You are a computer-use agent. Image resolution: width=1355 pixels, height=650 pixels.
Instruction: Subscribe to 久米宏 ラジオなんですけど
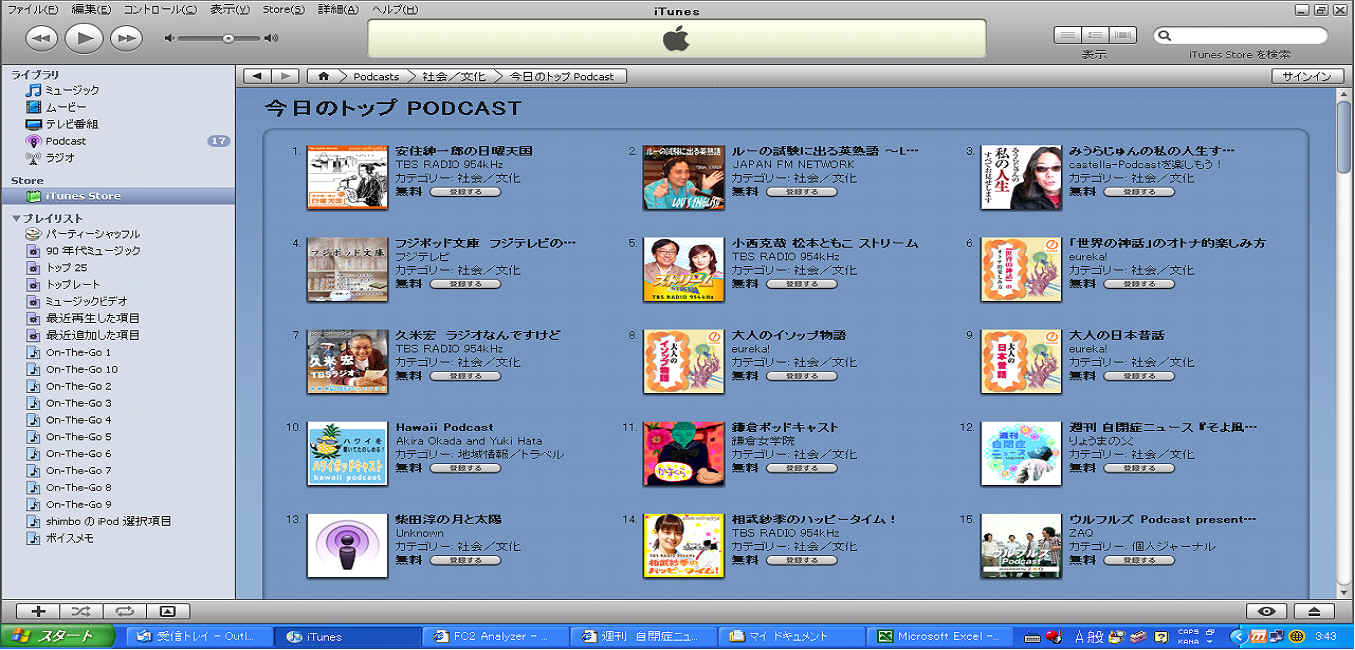(465, 376)
